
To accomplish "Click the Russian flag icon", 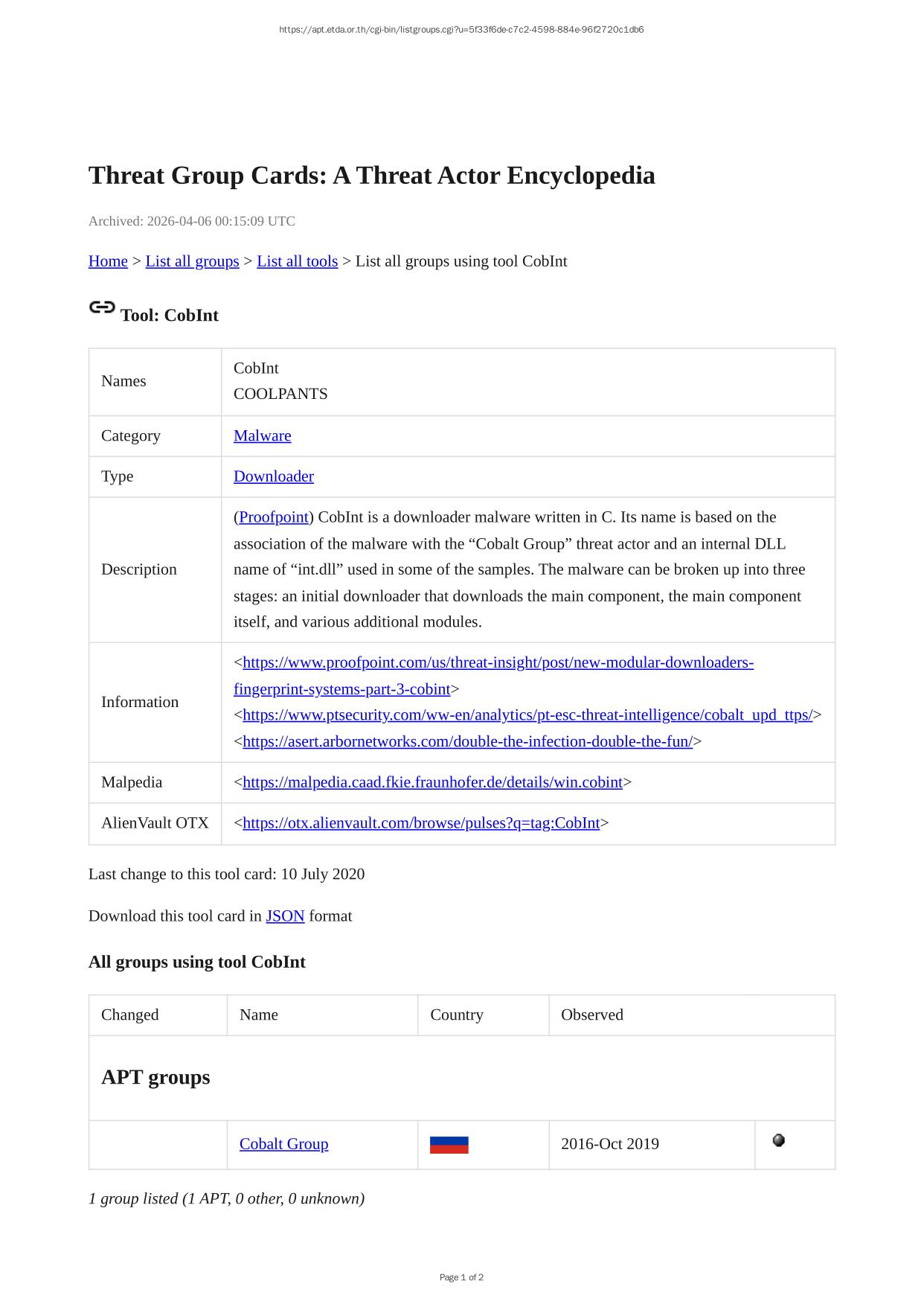I will [449, 1145].
